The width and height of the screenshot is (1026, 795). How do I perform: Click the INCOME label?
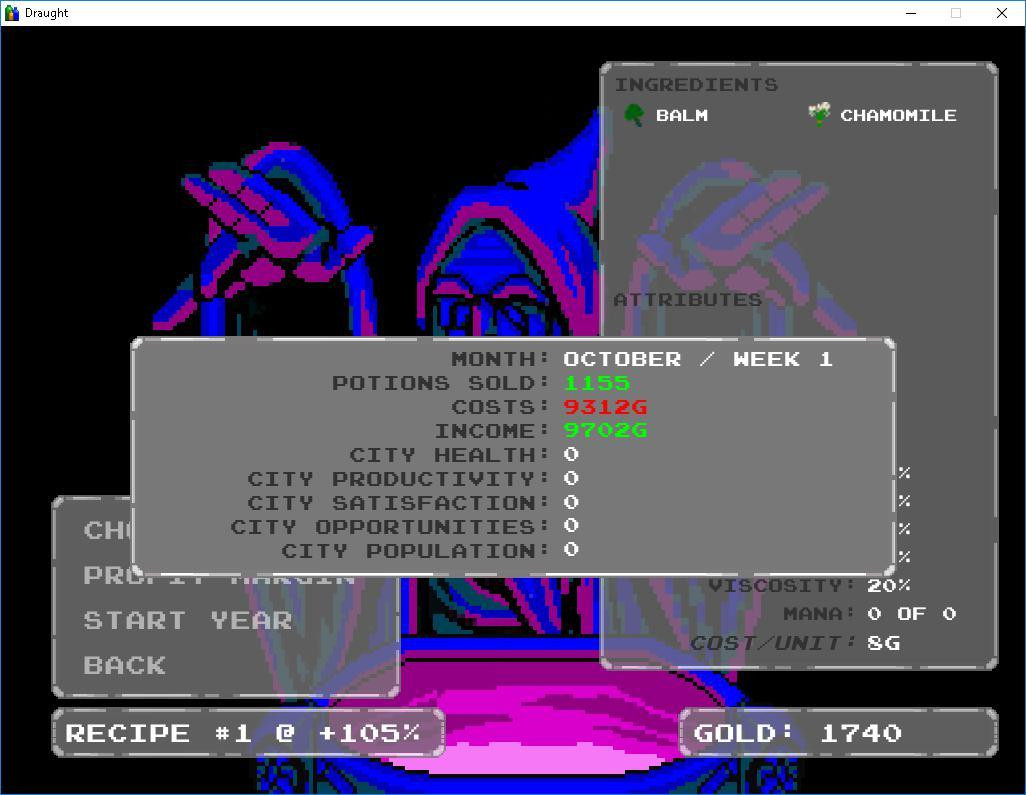point(492,431)
